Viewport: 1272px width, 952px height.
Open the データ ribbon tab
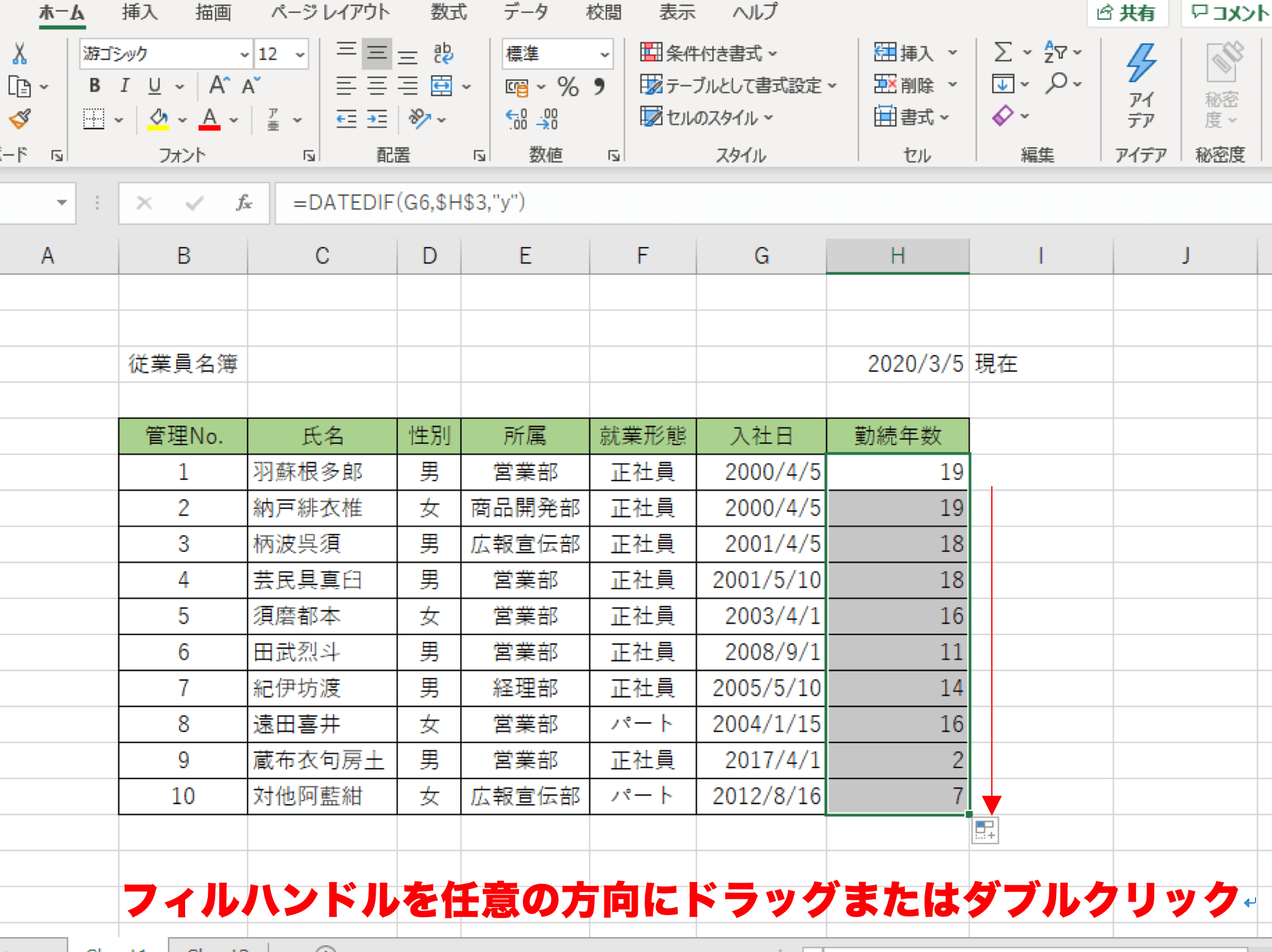click(525, 12)
